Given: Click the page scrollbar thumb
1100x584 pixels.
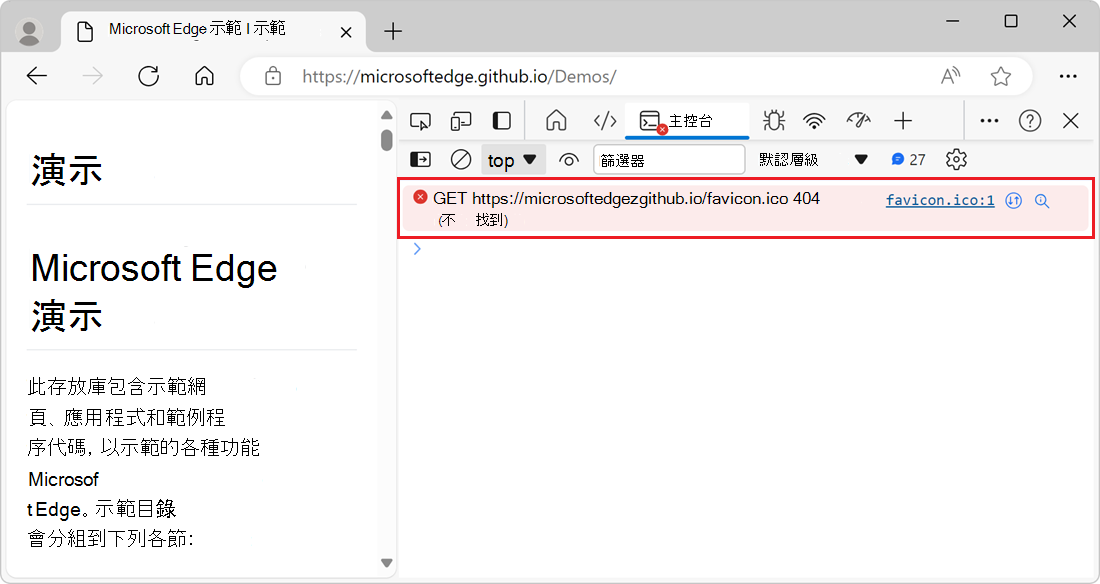Looking at the screenshot, I should click(x=387, y=140).
